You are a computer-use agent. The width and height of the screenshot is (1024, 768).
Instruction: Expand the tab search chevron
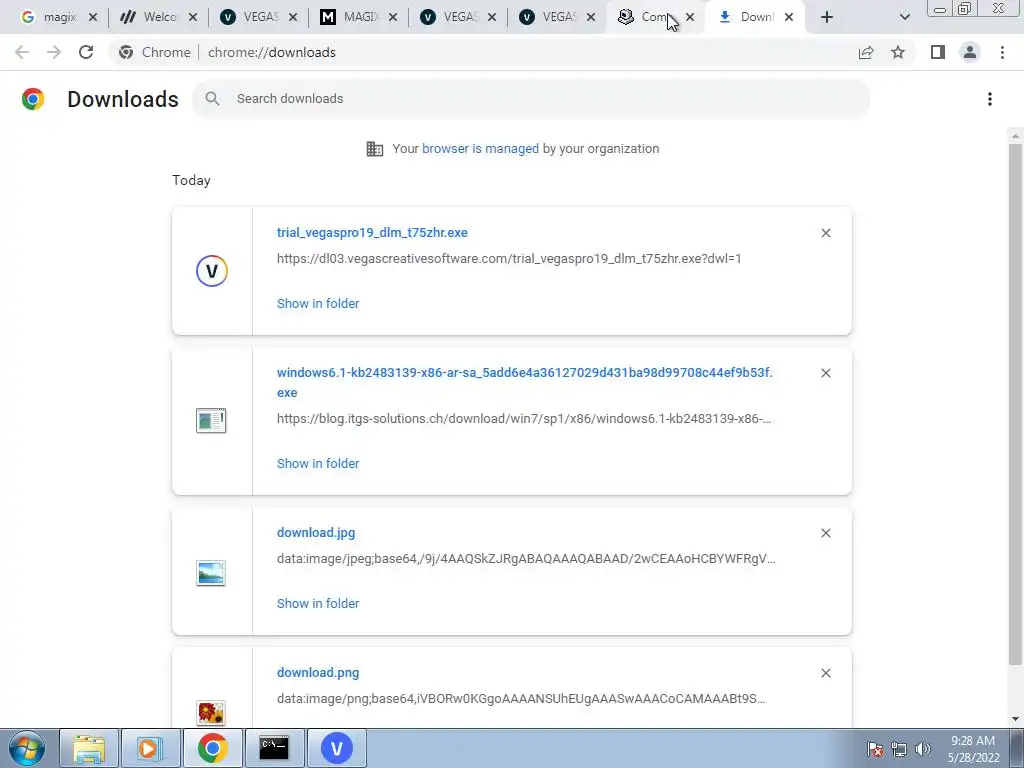coord(904,17)
